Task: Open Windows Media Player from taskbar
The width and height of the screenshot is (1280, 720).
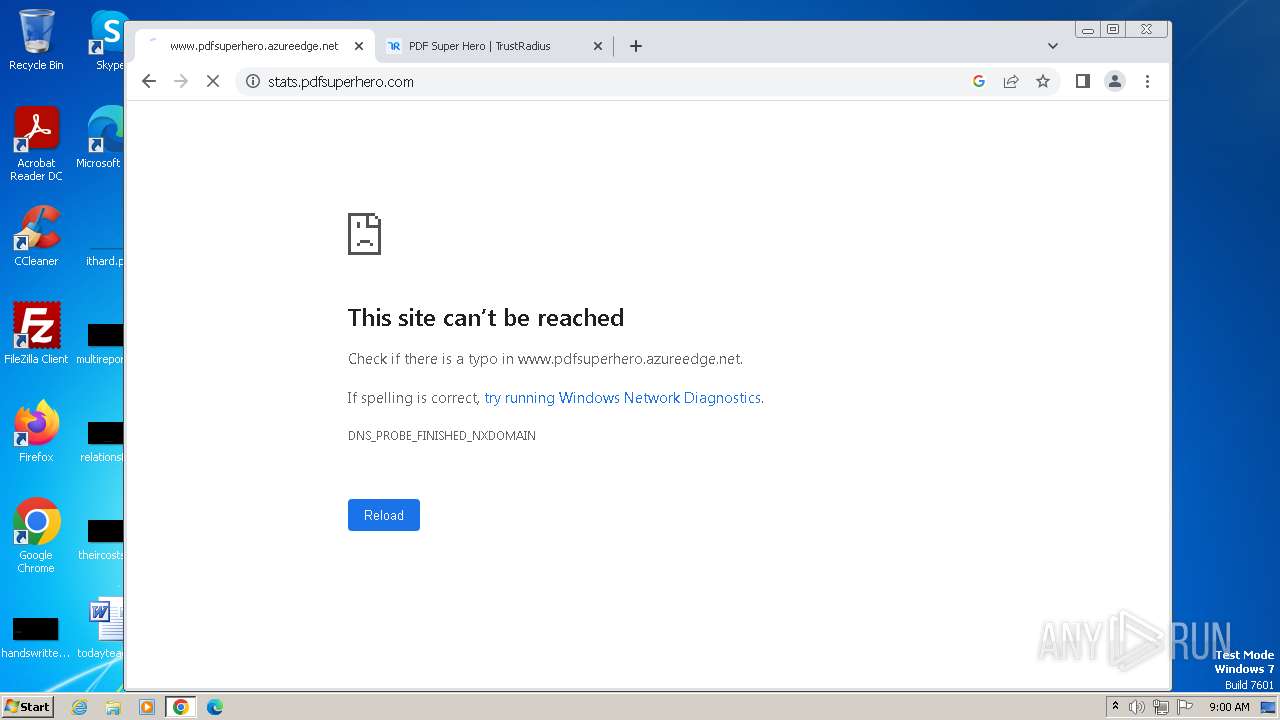Action: (x=147, y=707)
